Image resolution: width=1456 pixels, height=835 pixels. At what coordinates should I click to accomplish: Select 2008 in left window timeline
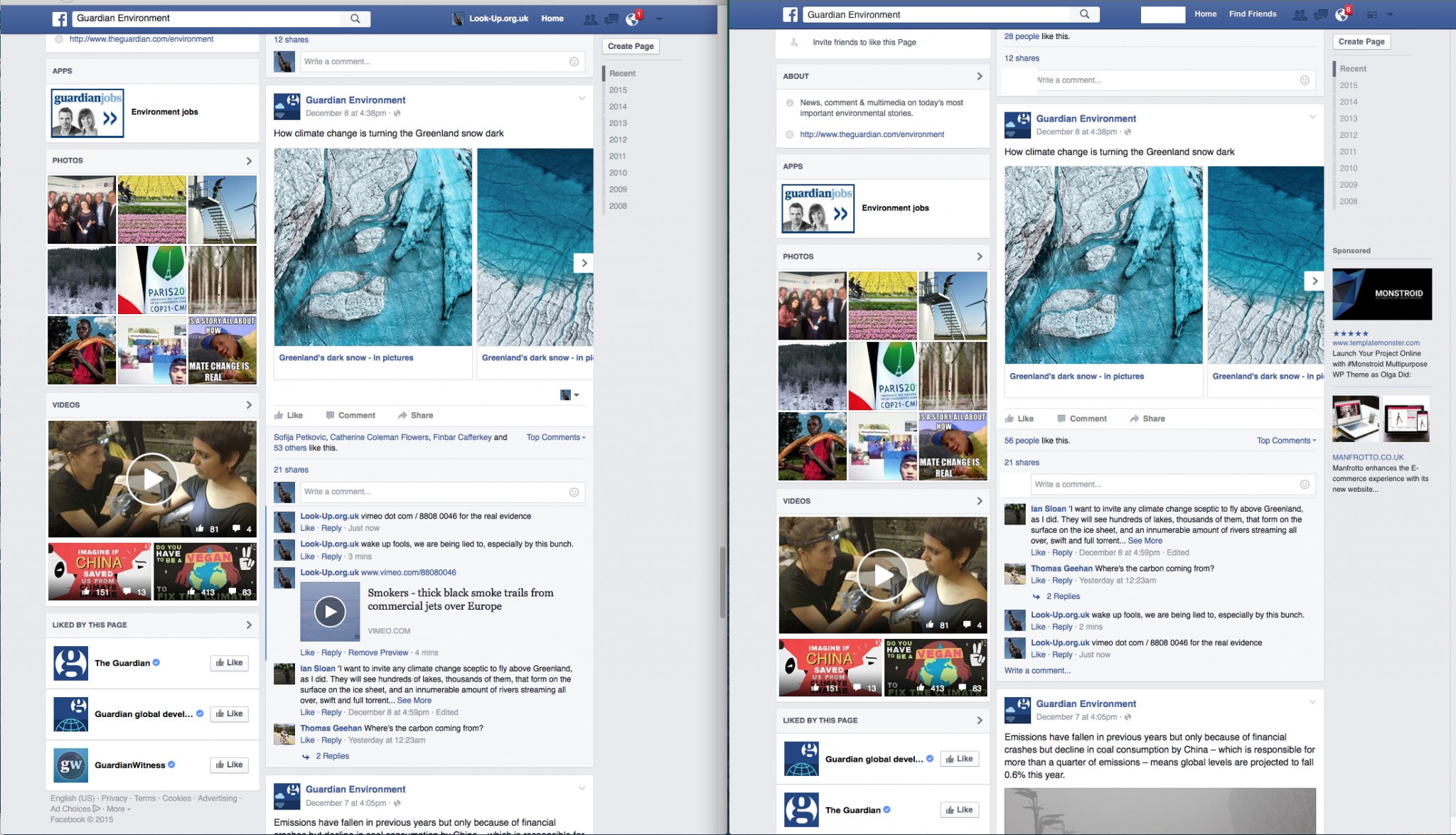click(618, 206)
